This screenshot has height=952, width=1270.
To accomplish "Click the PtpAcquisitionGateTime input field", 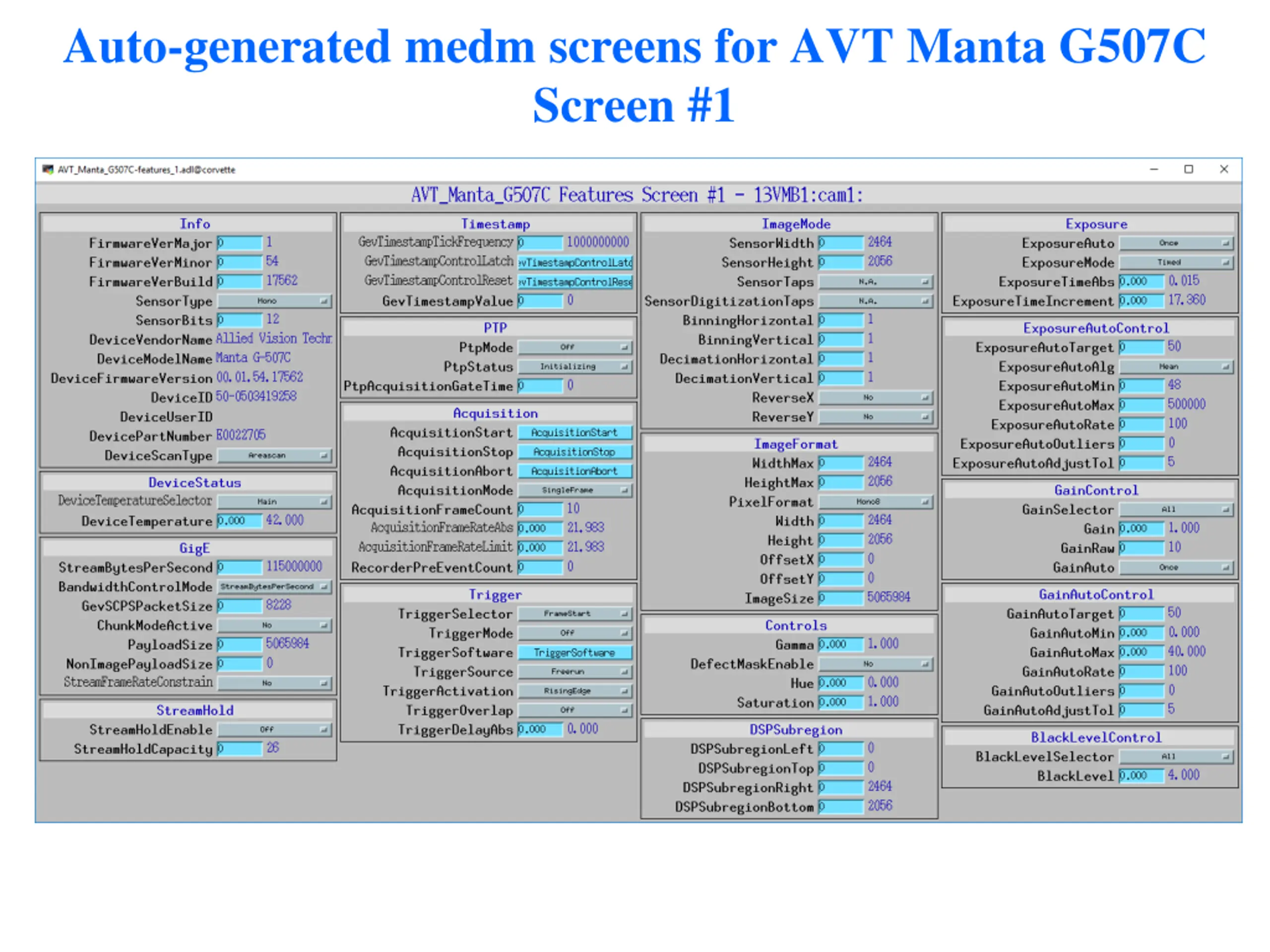I will pyautogui.click(x=540, y=386).
